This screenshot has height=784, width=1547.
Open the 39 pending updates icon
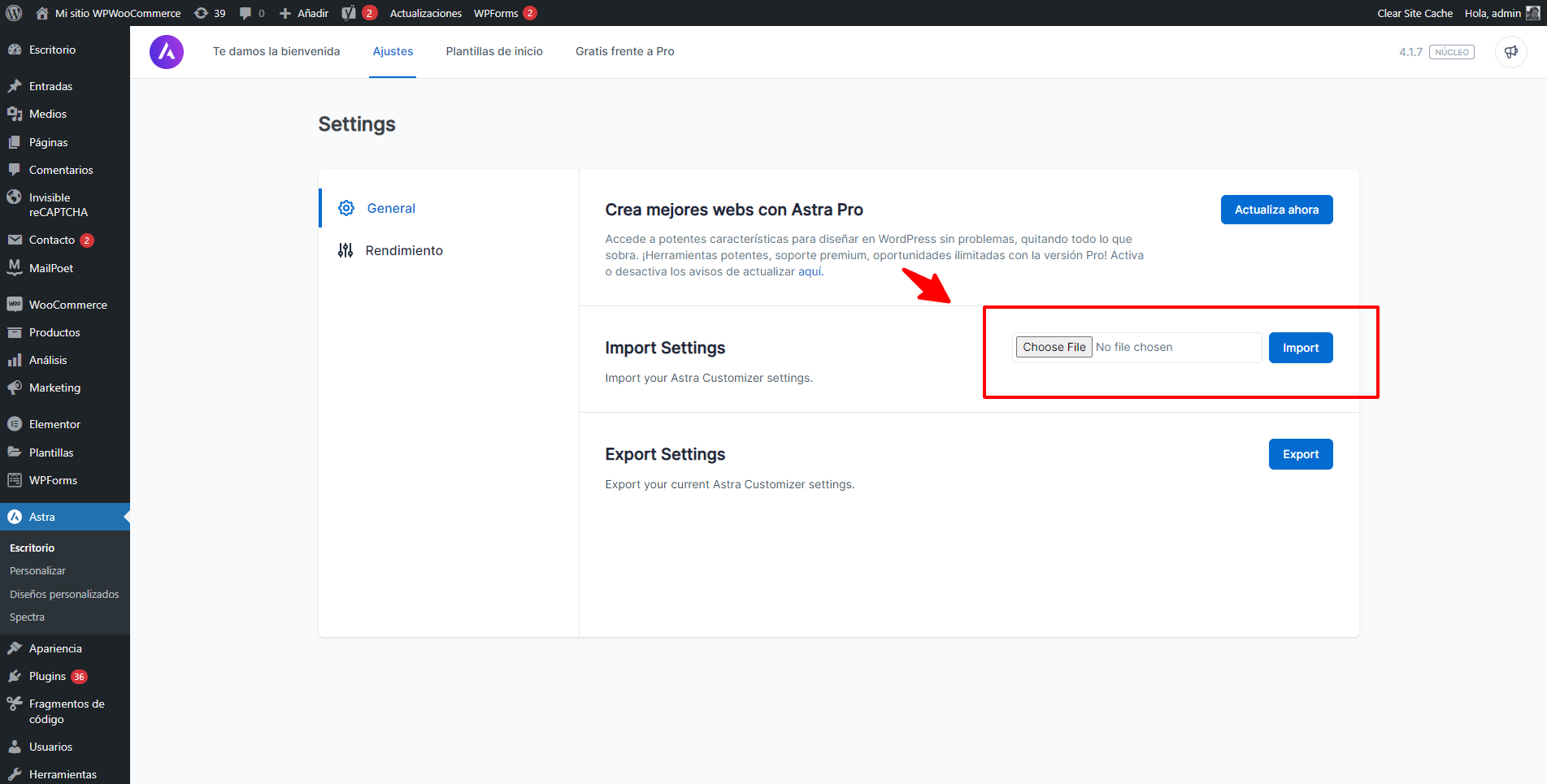pyautogui.click(x=210, y=13)
